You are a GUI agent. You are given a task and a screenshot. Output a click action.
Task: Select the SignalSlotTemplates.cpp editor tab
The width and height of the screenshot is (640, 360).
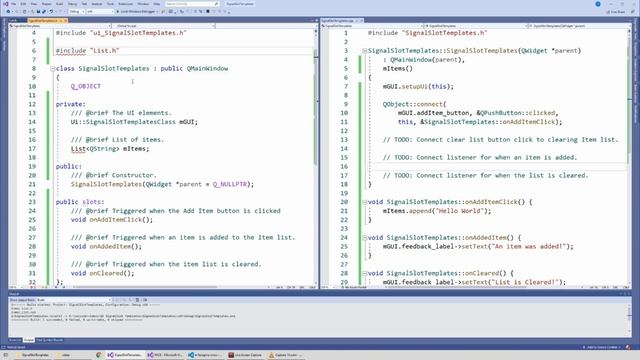(x=337, y=20)
